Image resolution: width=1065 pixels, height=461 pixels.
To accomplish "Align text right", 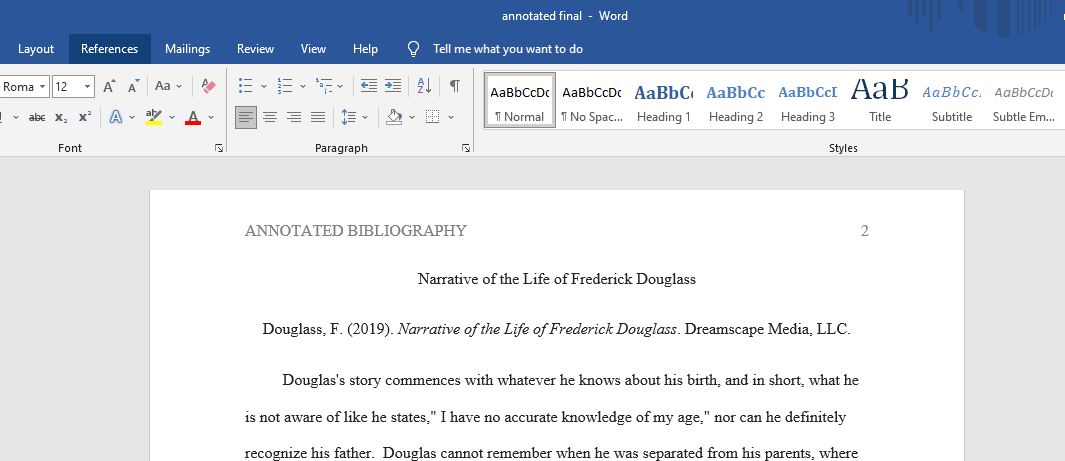I will 294,117.
